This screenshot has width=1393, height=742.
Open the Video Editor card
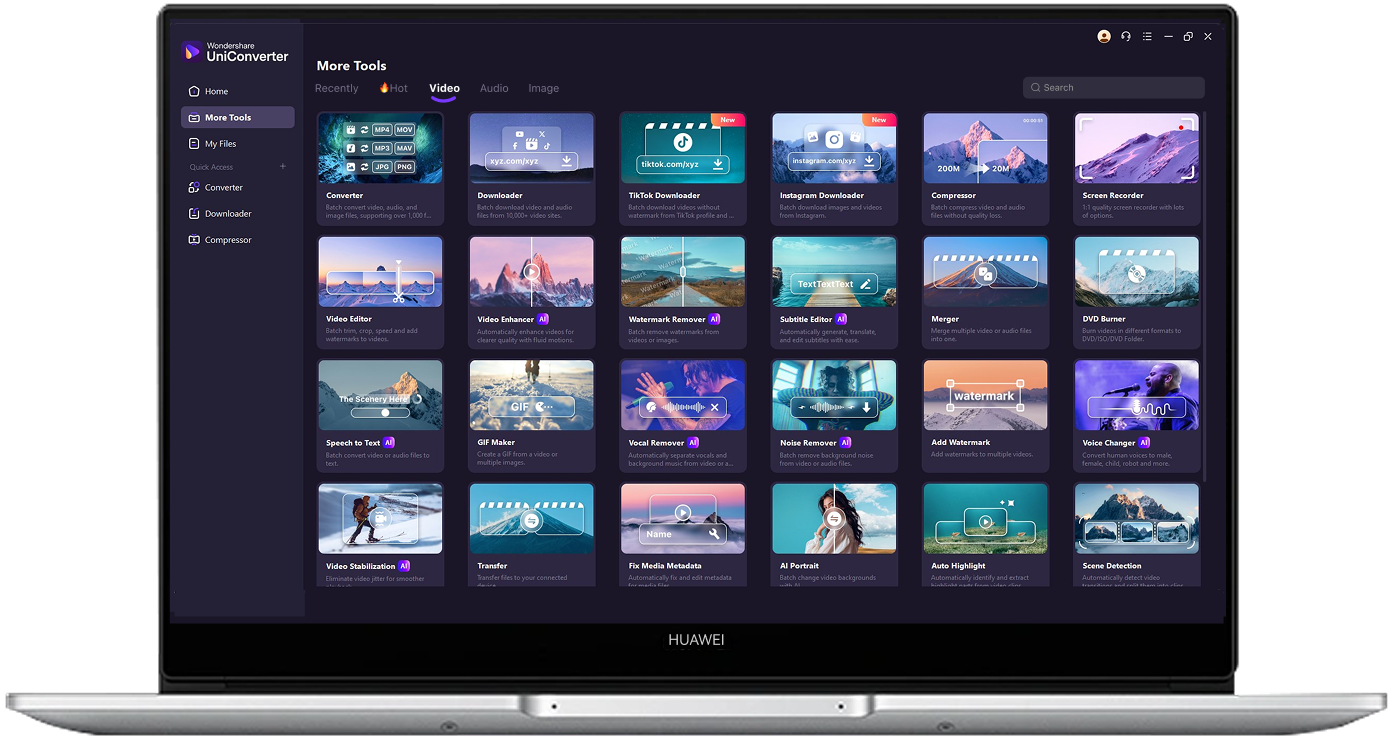380,292
